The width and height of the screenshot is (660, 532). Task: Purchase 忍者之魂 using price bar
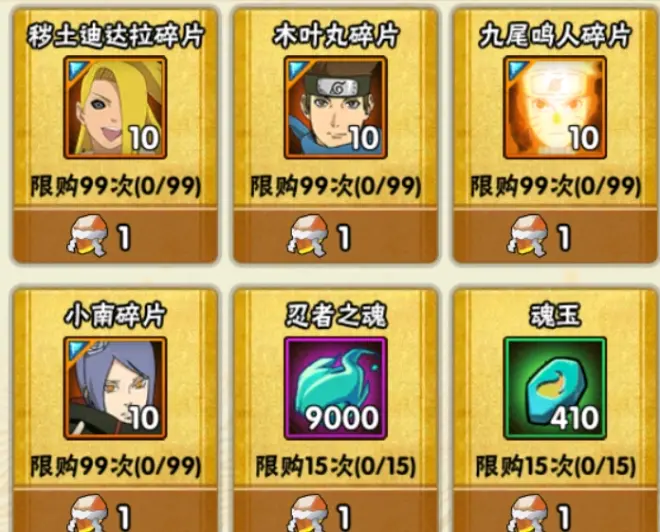click(335, 511)
